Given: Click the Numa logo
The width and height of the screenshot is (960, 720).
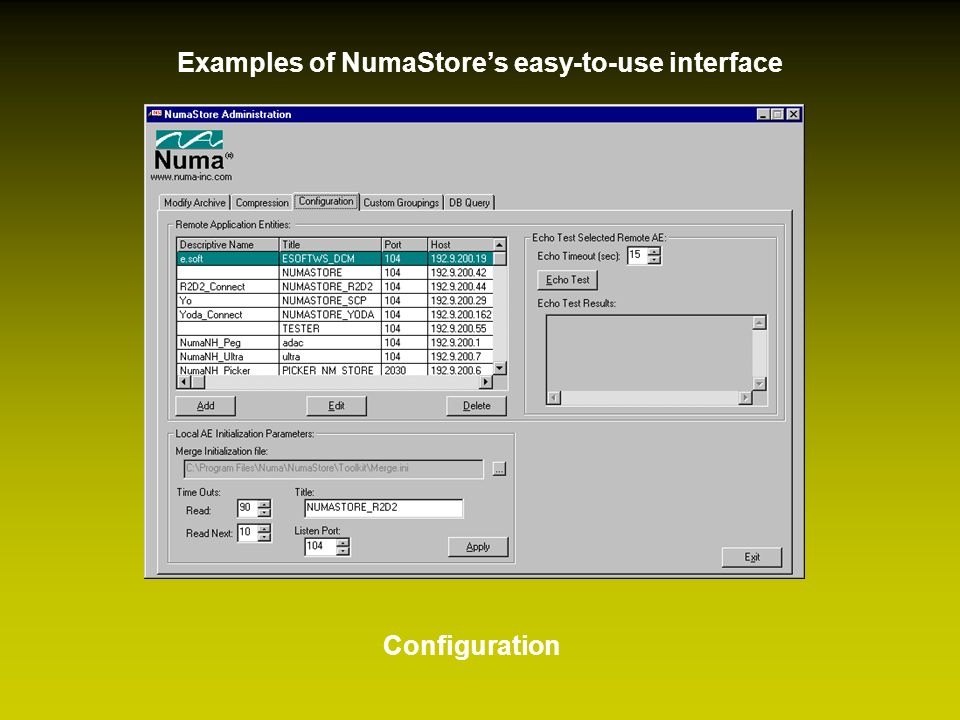Looking at the screenshot, I should pos(192,151).
